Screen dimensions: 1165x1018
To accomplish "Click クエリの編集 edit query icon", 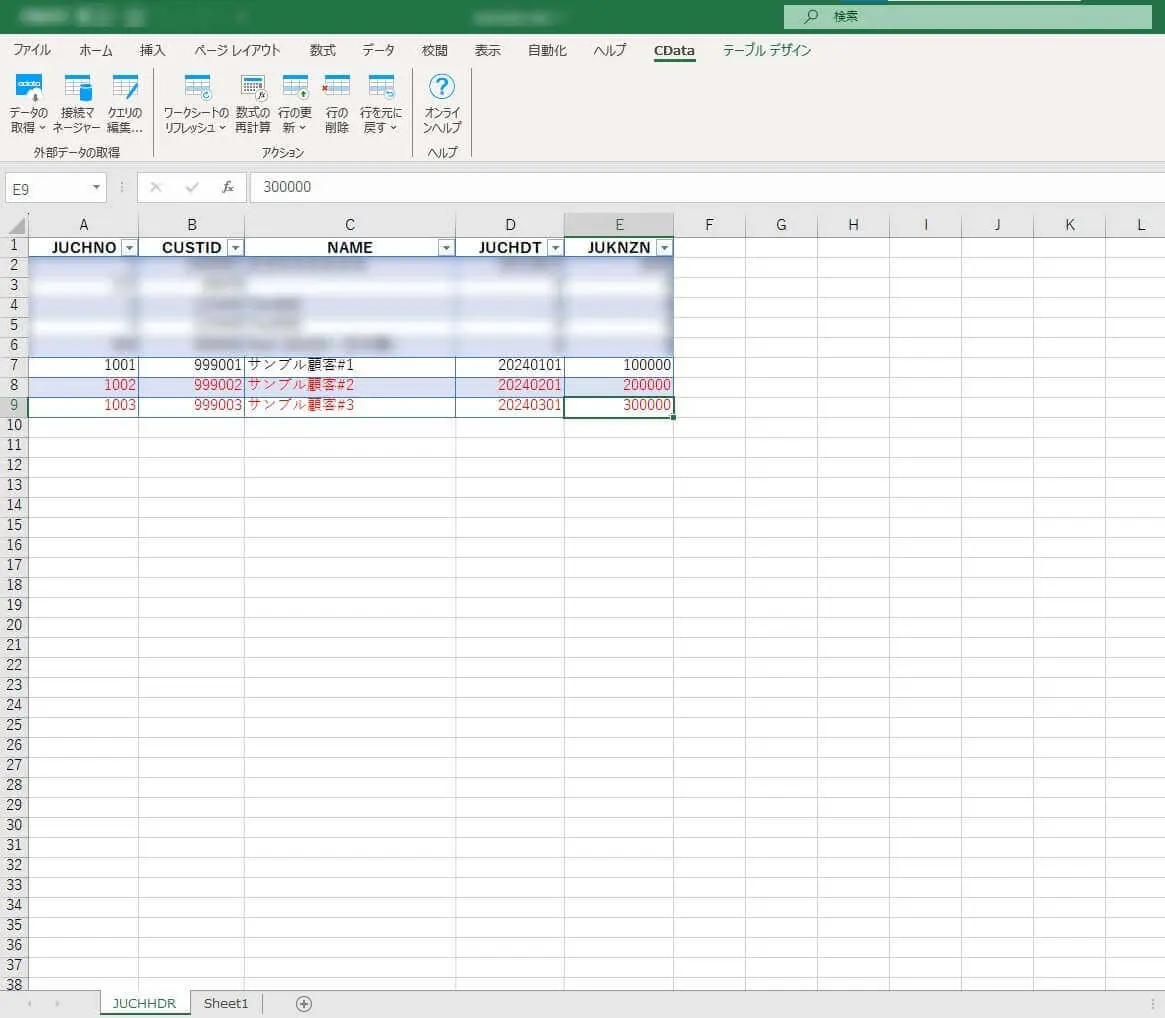I will 124,103.
